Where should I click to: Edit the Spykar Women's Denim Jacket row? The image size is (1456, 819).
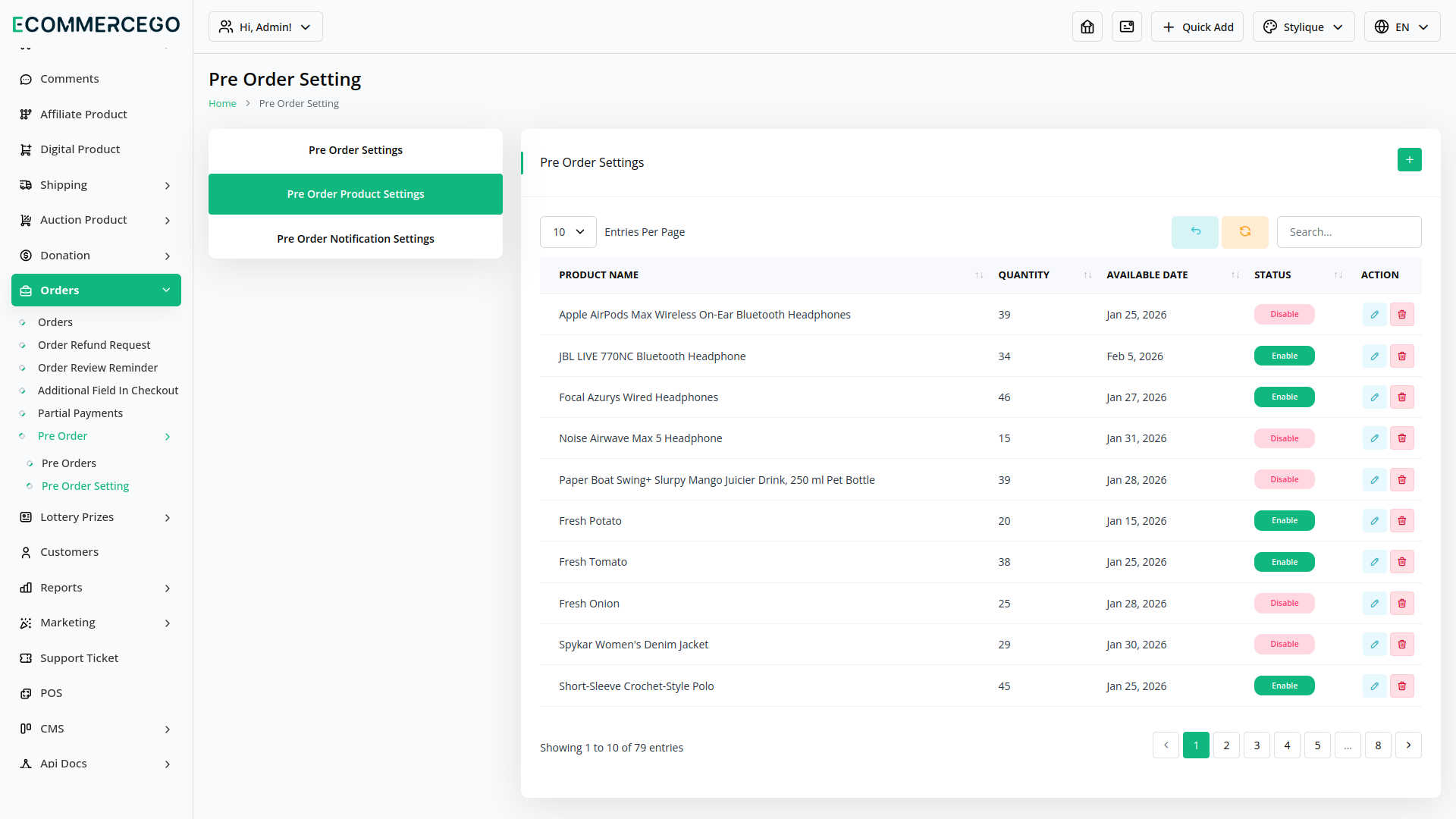pyautogui.click(x=1374, y=645)
